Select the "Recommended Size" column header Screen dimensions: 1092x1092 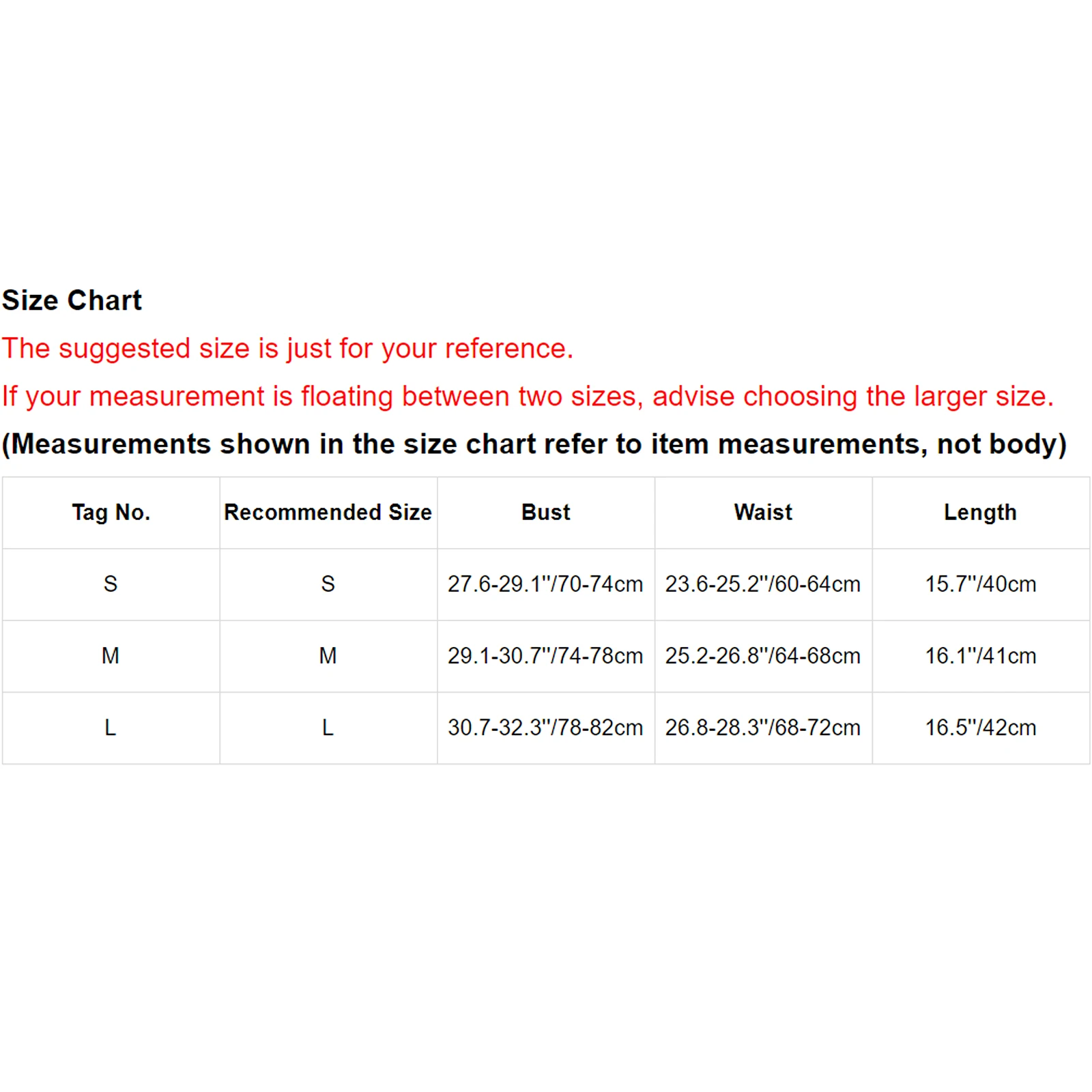tap(328, 513)
